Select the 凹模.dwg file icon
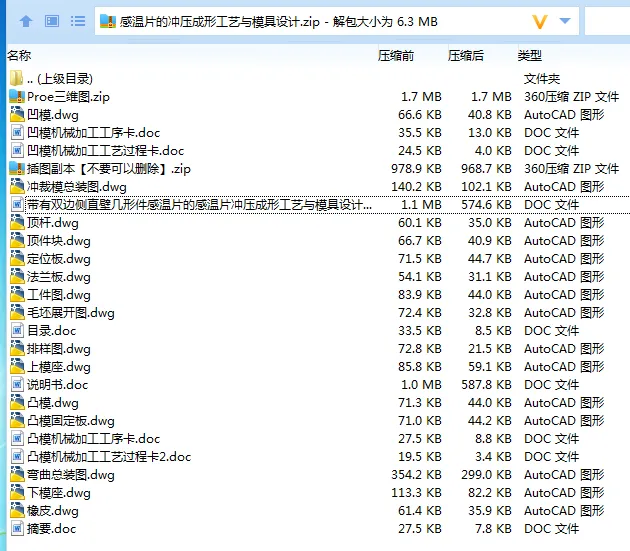The height and width of the screenshot is (551, 630). click(x=17, y=115)
